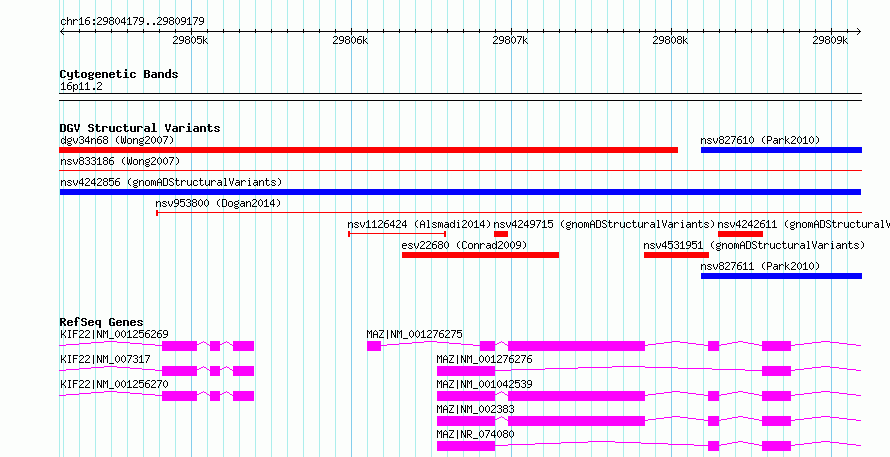
Task: Open the KIF22|NM_001256269 transcript label
Action: pyautogui.click(x=114, y=334)
